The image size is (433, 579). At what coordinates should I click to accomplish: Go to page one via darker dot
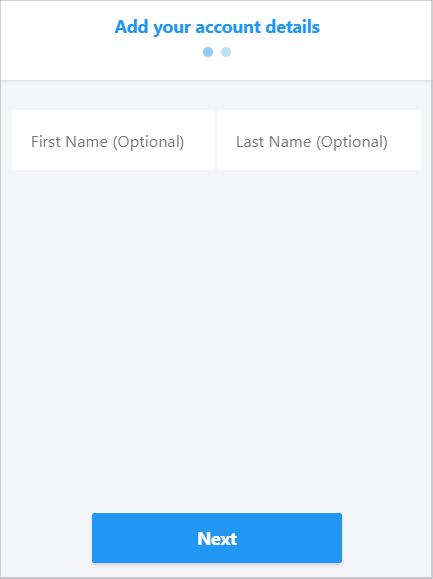click(x=208, y=52)
